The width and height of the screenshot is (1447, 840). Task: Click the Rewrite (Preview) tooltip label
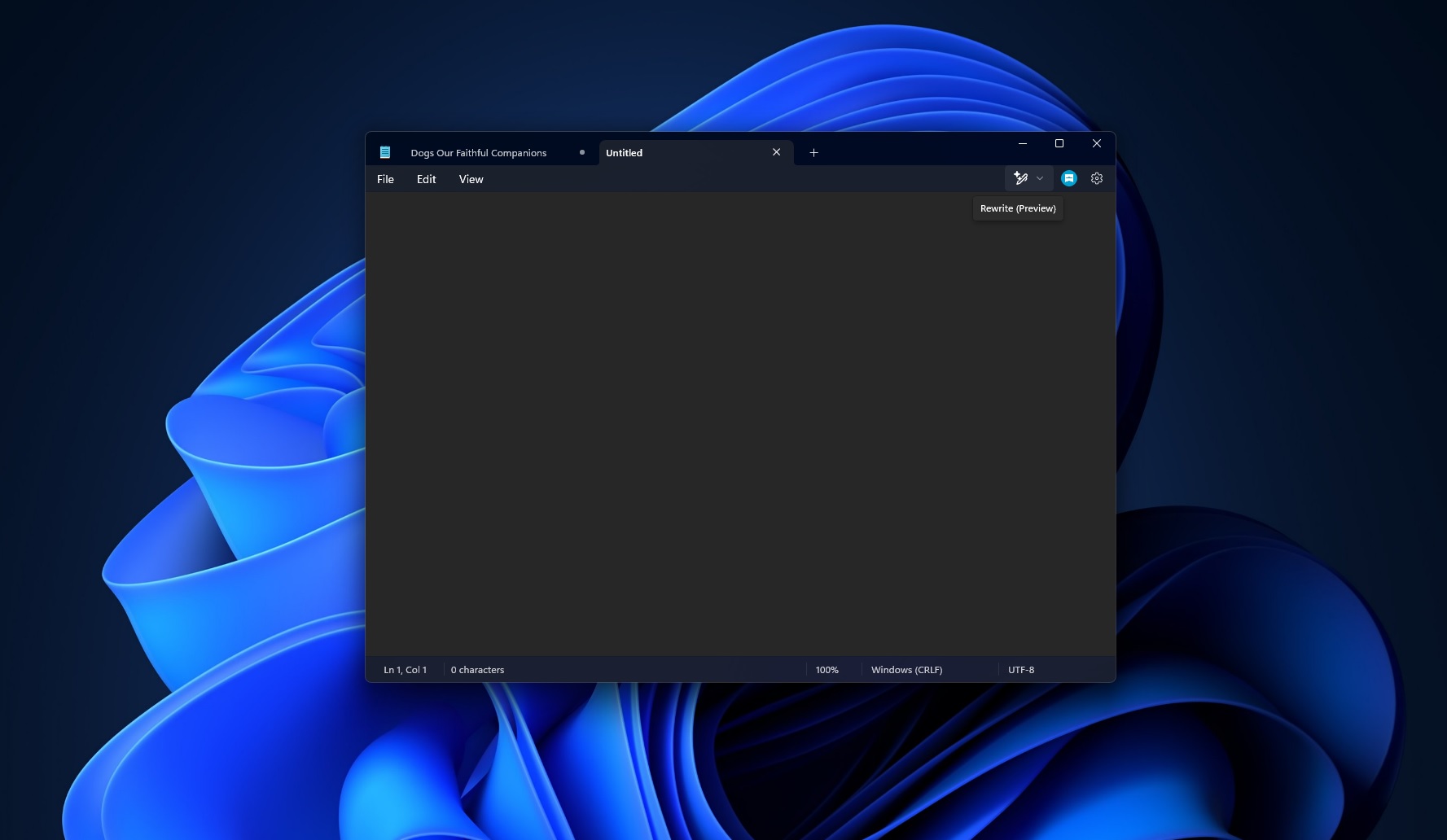coord(1017,208)
